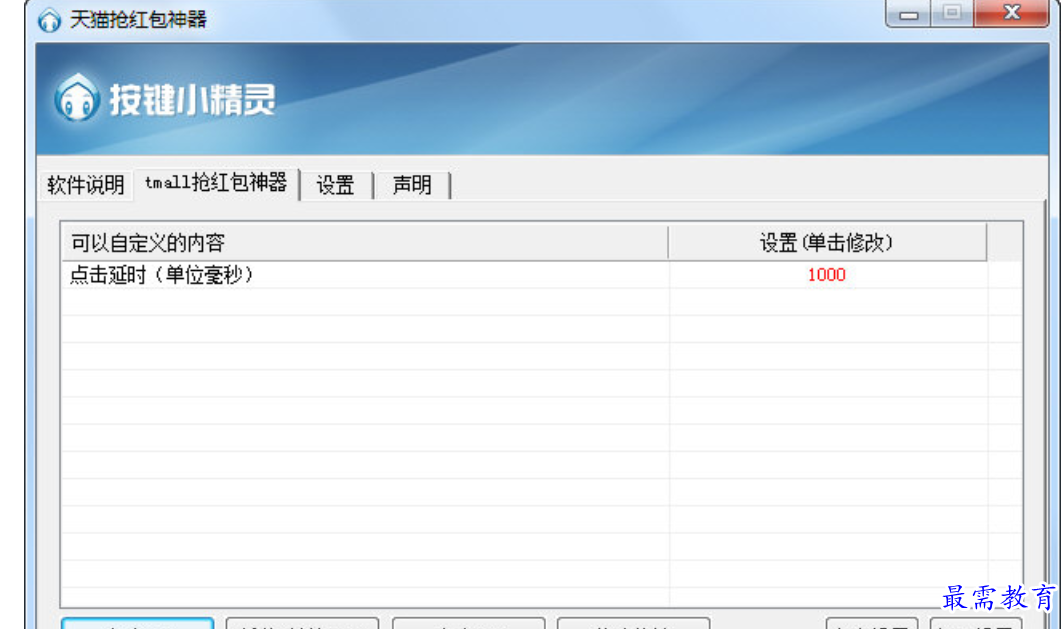Viewport: 1064px width, 629px height.
Task: Select the 点击延时（单位毫秒） row label
Action: tap(162, 275)
